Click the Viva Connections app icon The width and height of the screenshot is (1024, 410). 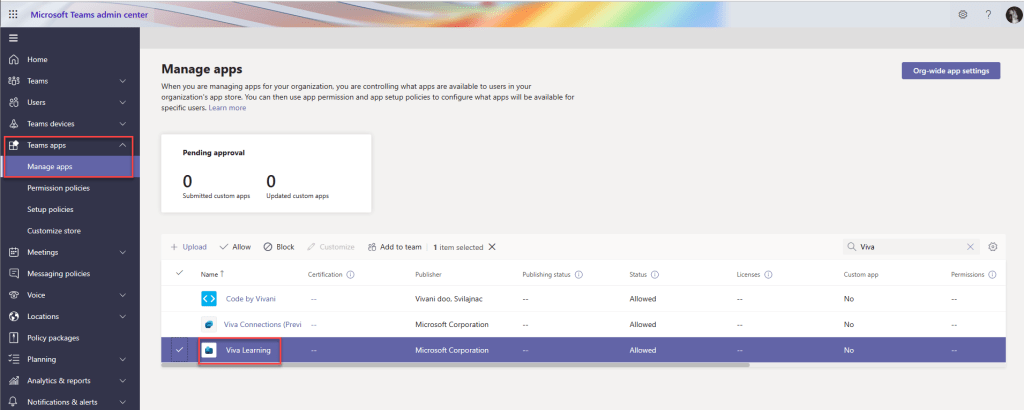point(208,324)
